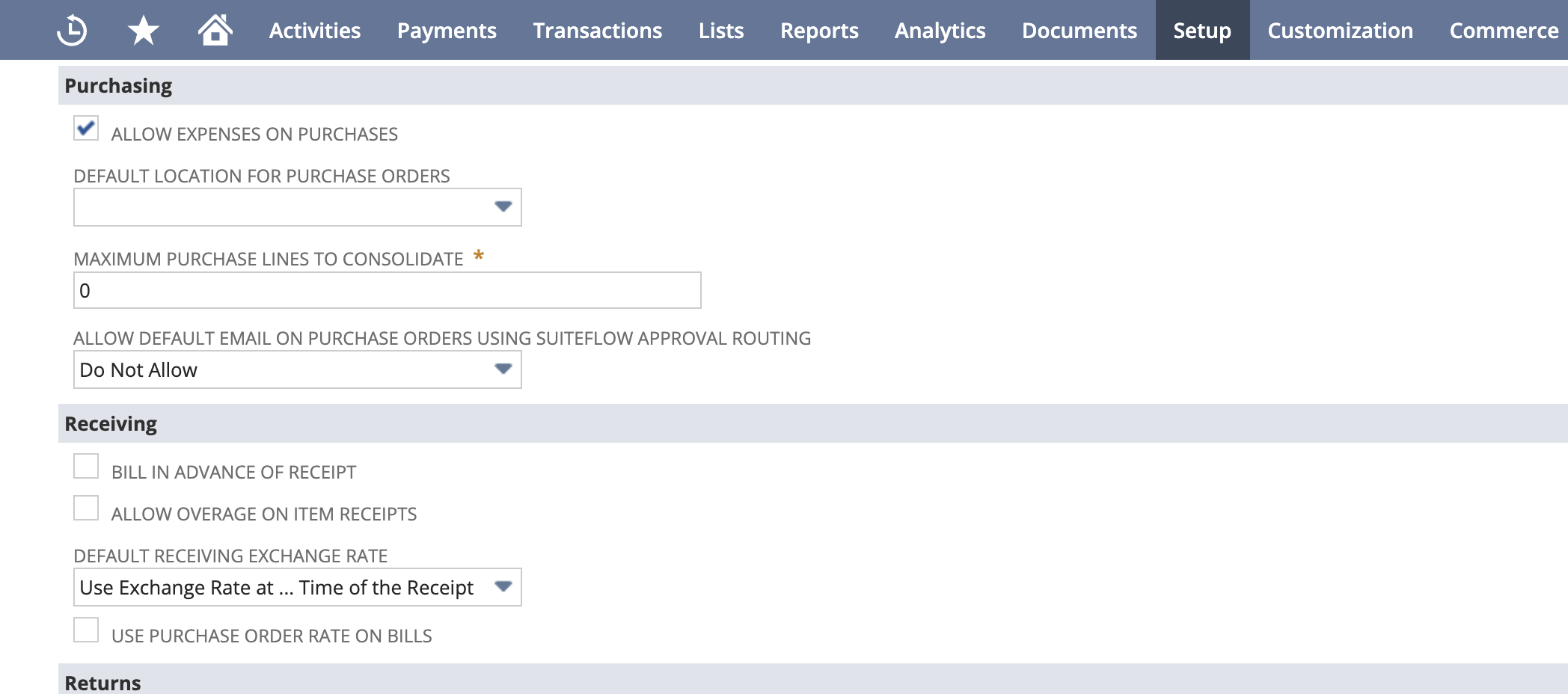Viewport: 1568px width, 694px height.
Task: Open the Analytics menu
Action: [940, 31]
